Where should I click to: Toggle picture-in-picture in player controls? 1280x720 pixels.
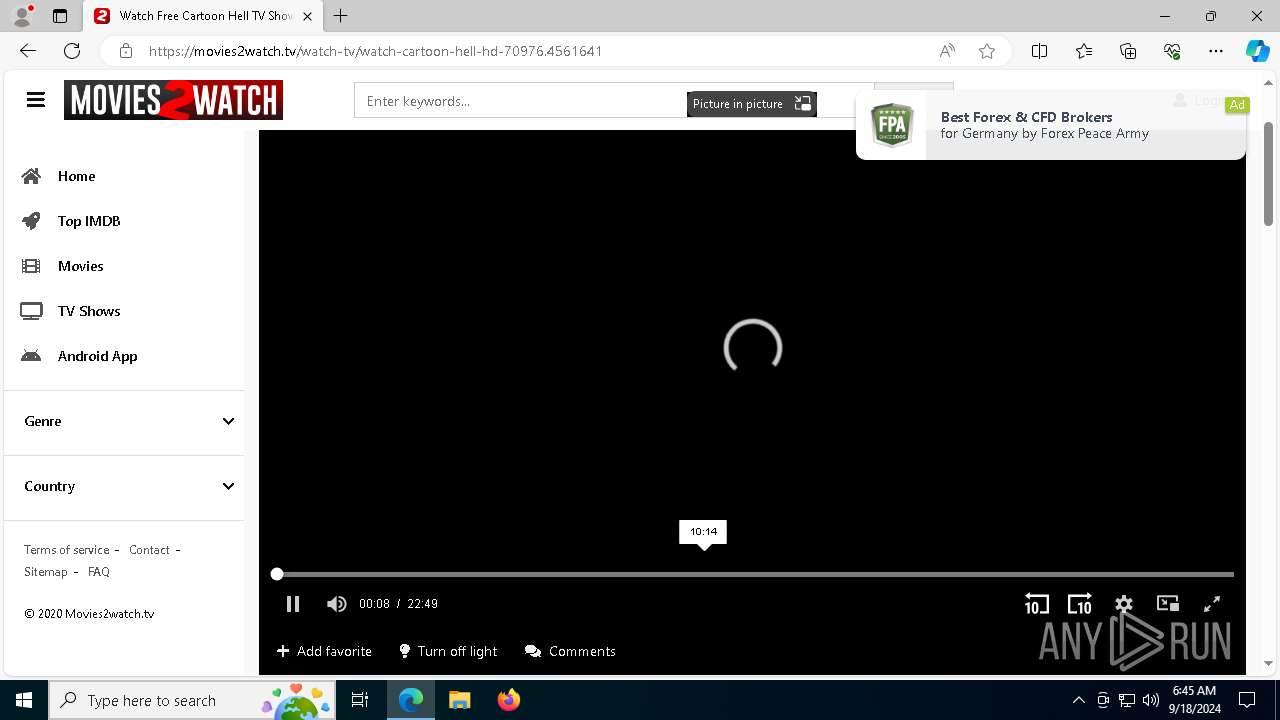coord(1168,603)
